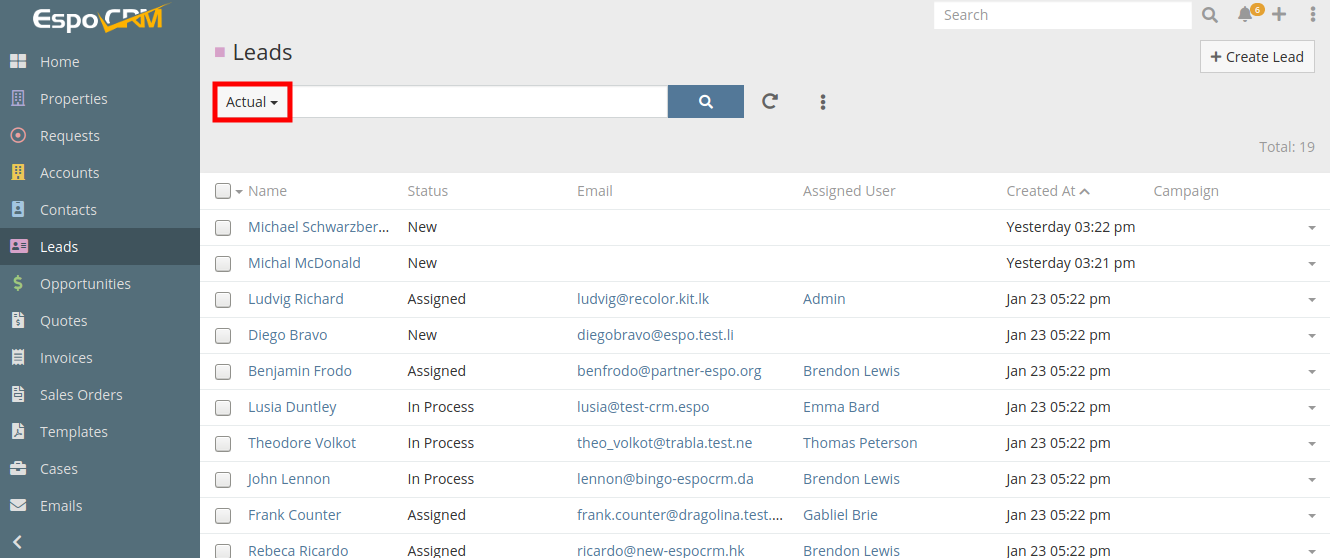Check the box for Ludvig Richard
1330x558 pixels.
click(223, 299)
